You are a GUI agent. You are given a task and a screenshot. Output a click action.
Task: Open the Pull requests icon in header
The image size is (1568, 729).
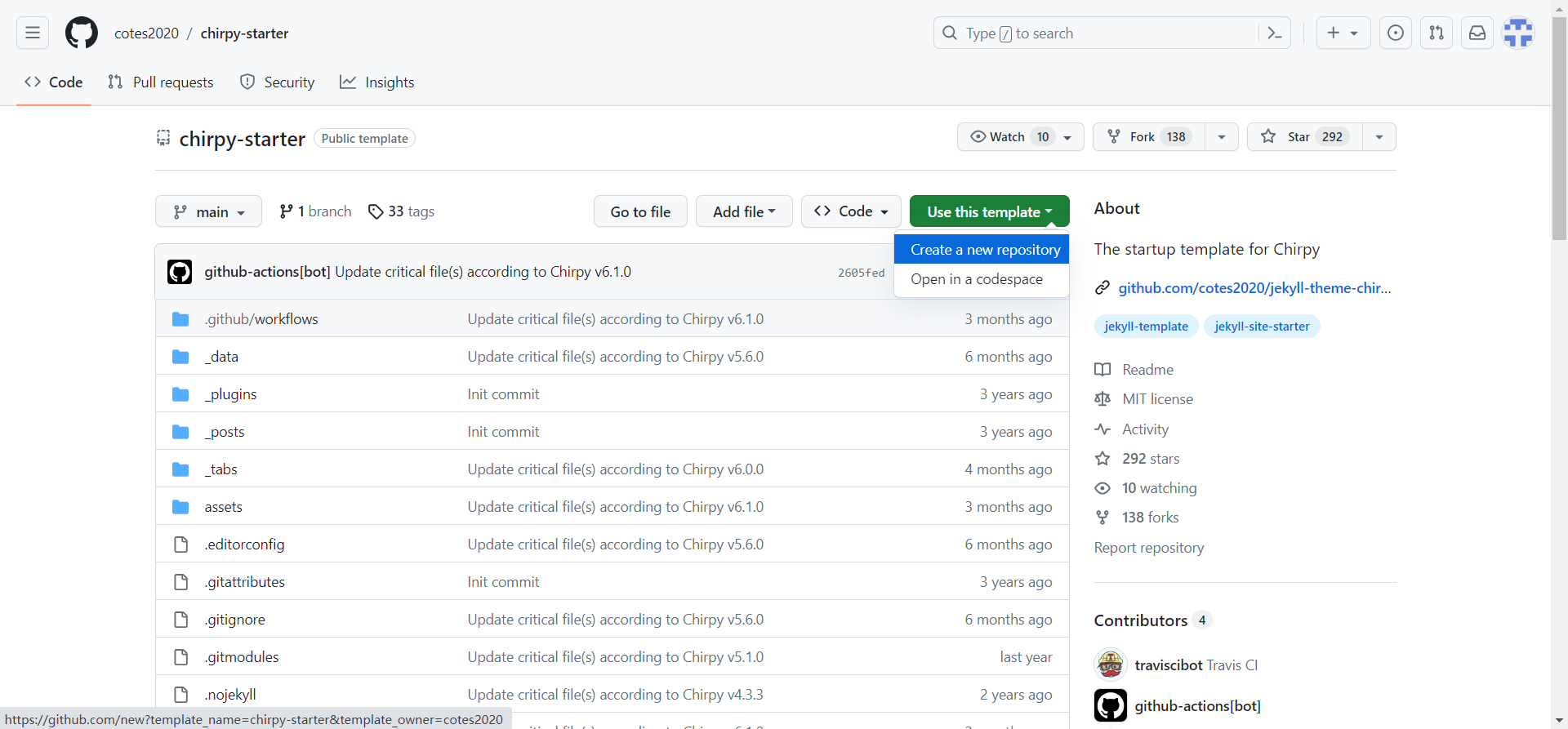(x=1437, y=33)
